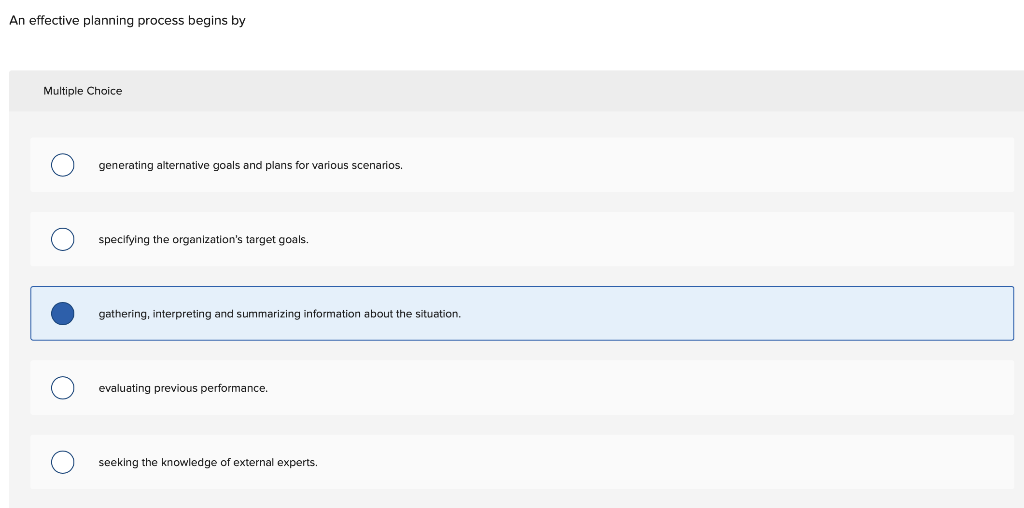1024x508 pixels.
Task: Select radio for specifying organization's target goals
Action: 63,240
